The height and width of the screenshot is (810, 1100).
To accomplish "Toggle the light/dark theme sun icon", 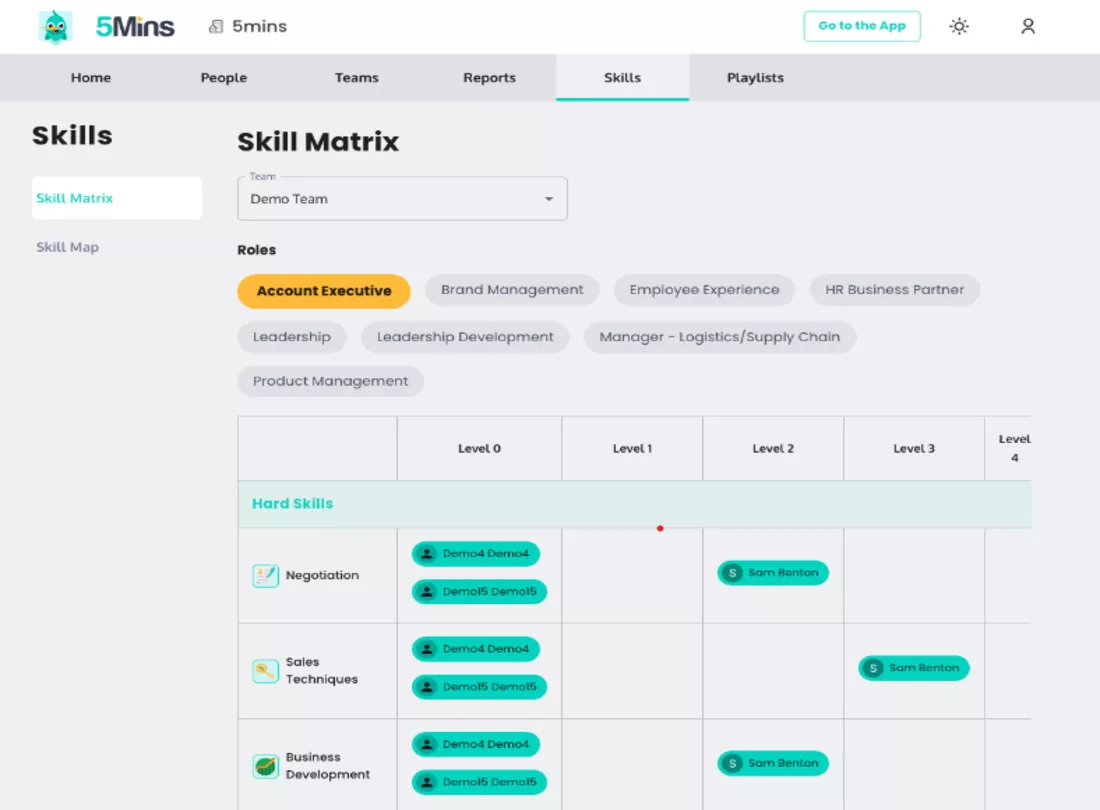I will [x=958, y=27].
